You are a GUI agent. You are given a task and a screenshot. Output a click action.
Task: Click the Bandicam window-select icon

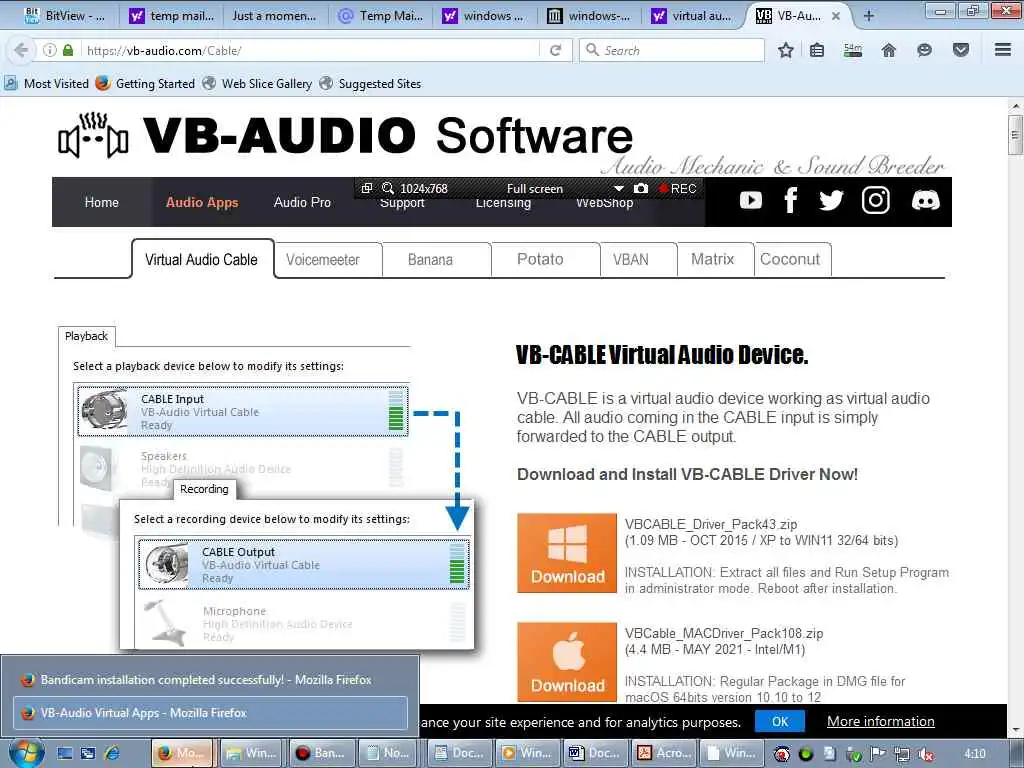pos(367,188)
